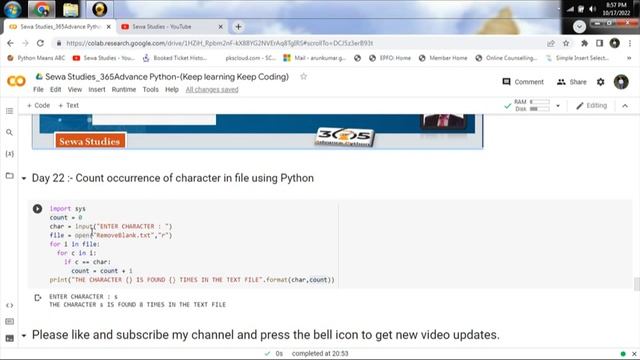Screen dimensions: 640x360
Task: Open the File menu
Action: coord(38,89)
